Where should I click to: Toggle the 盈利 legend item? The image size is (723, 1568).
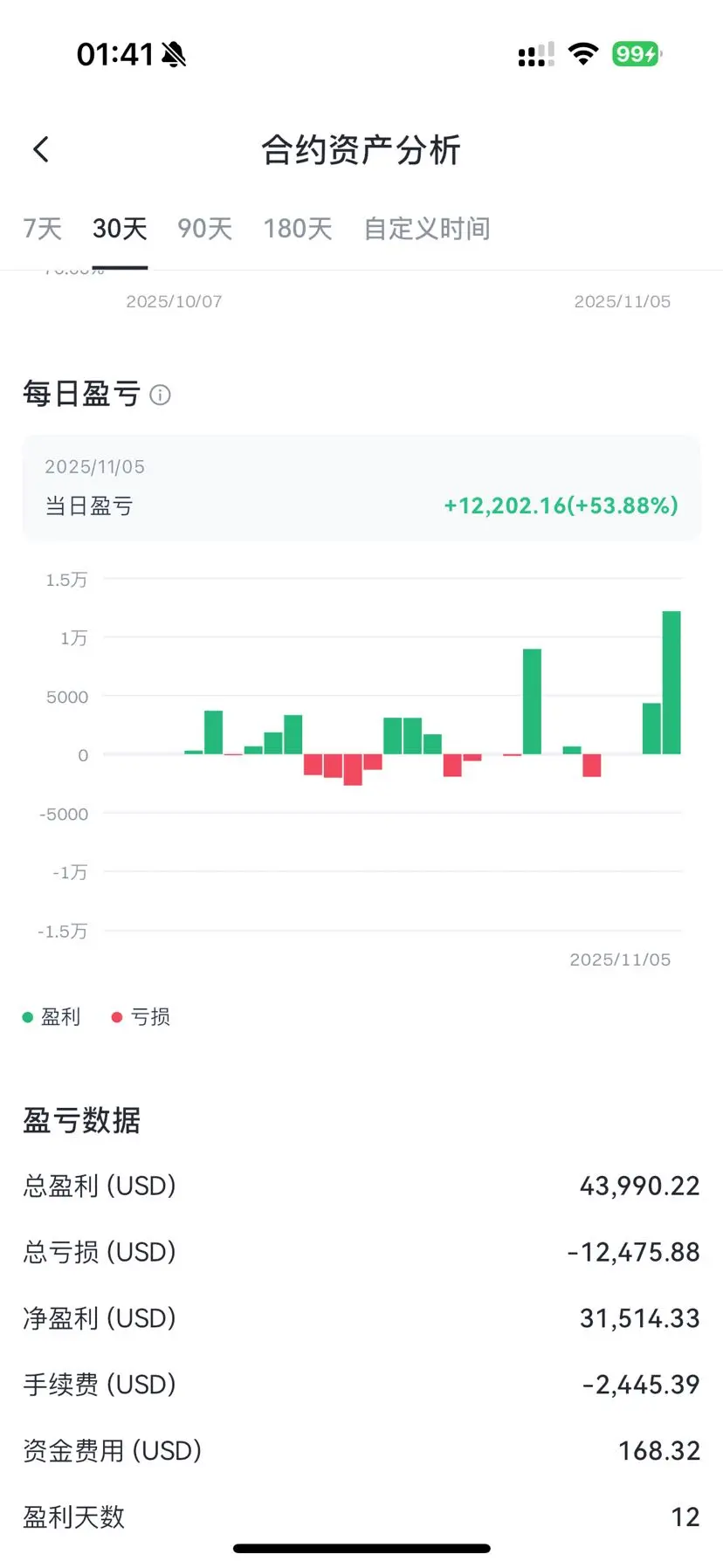[x=52, y=1016]
